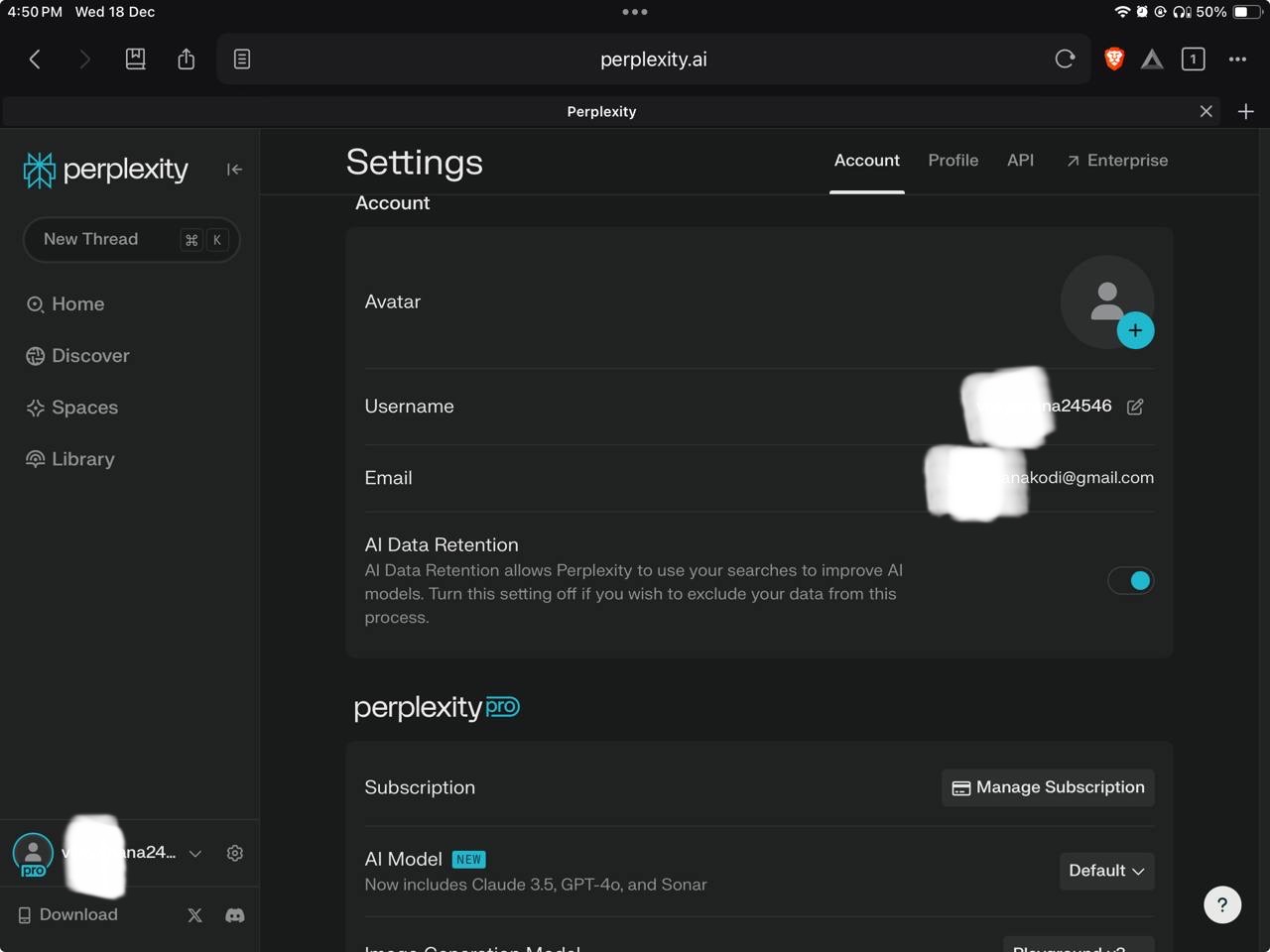Open help question mark button
The width and height of the screenshot is (1270, 952).
(1222, 904)
